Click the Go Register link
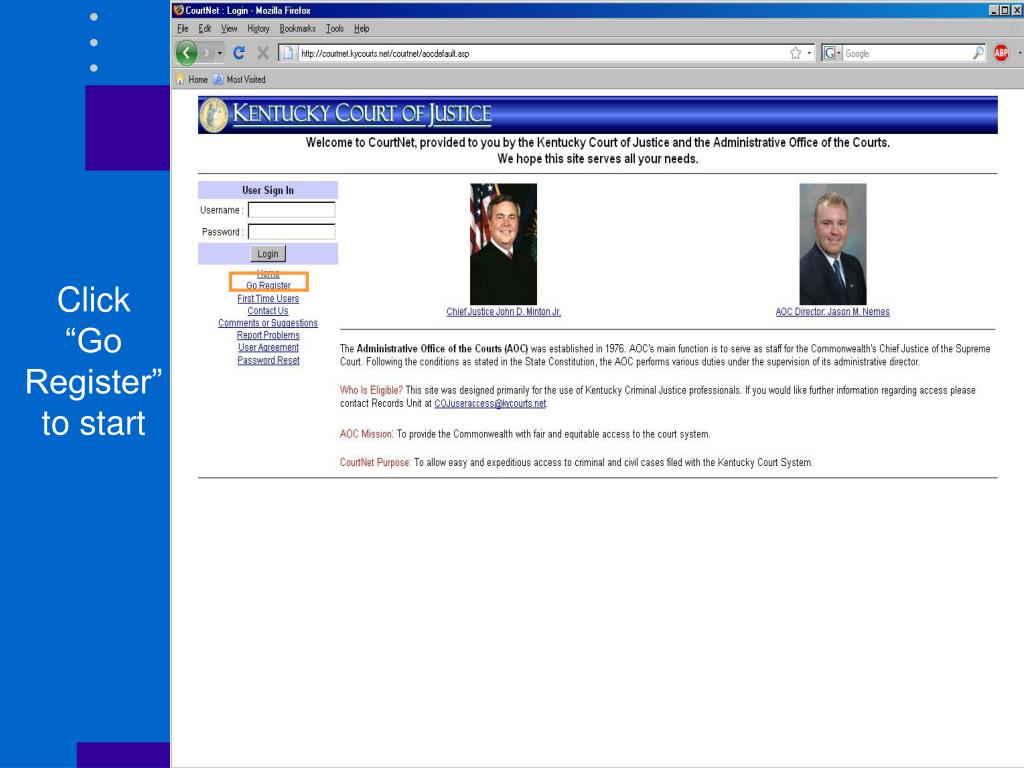The height and width of the screenshot is (768, 1024). click(x=267, y=285)
